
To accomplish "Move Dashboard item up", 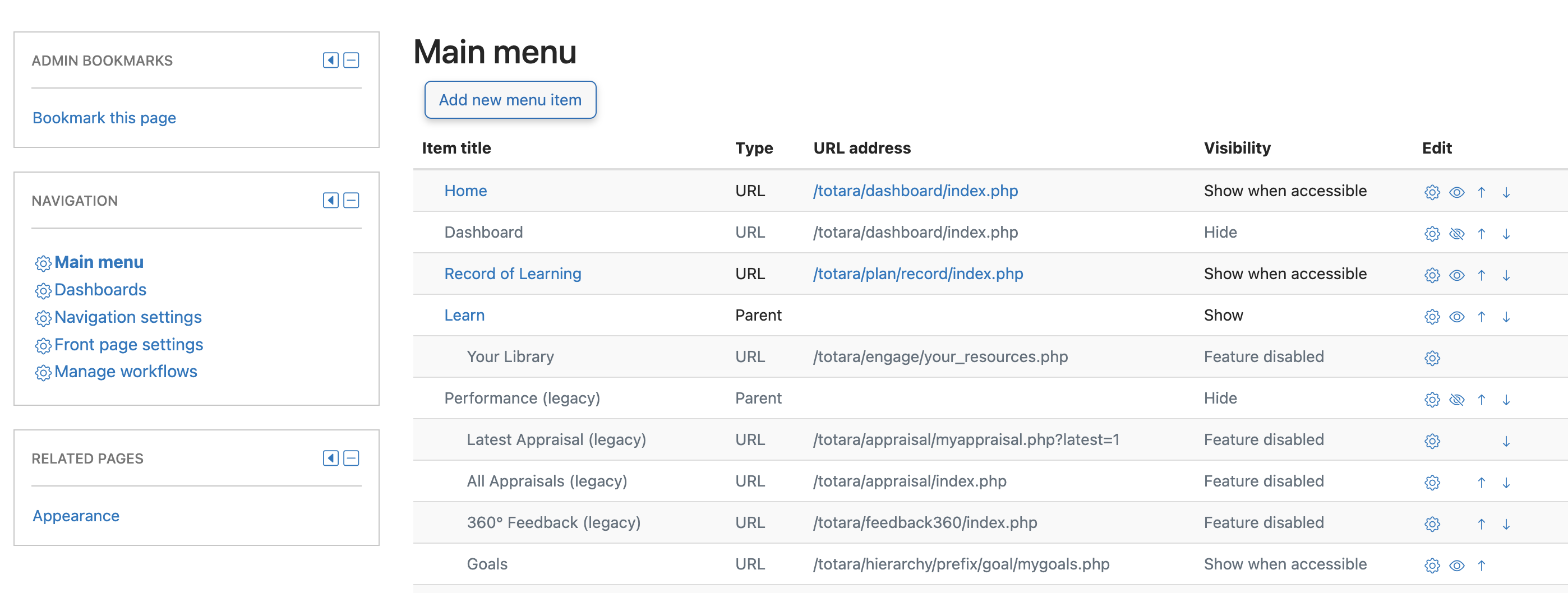I will click(x=1481, y=234).
